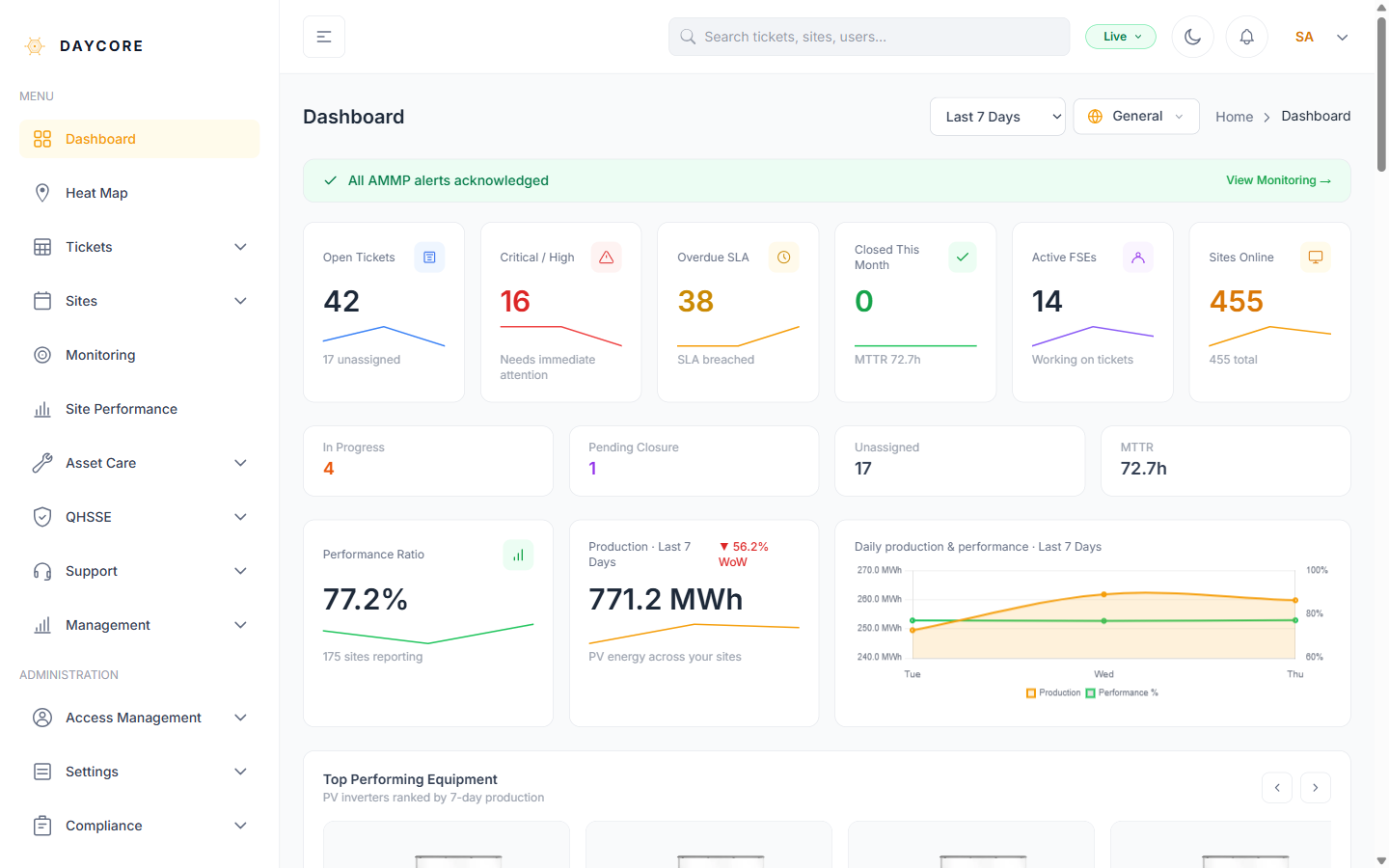The image size is (1389, 868).
Task: Click the Closed This Month checkmark icon
Action: tap(962, 258)
